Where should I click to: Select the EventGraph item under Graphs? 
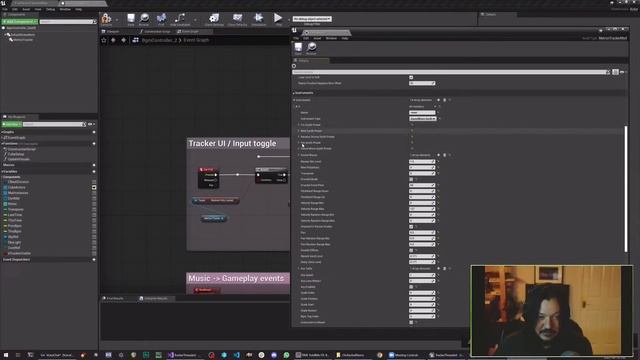click(16, 138)
